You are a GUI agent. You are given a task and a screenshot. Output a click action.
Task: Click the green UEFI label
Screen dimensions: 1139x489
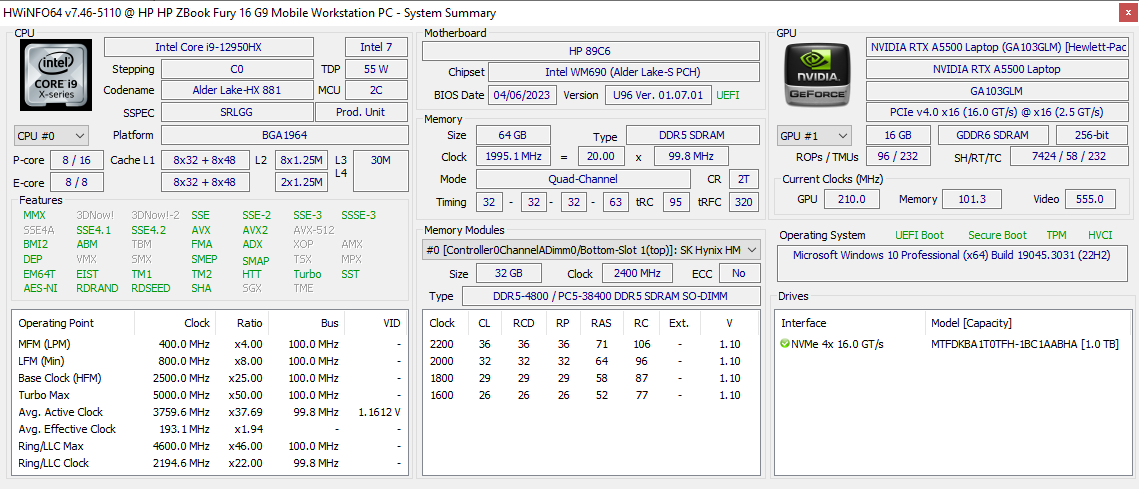[728, 95]
